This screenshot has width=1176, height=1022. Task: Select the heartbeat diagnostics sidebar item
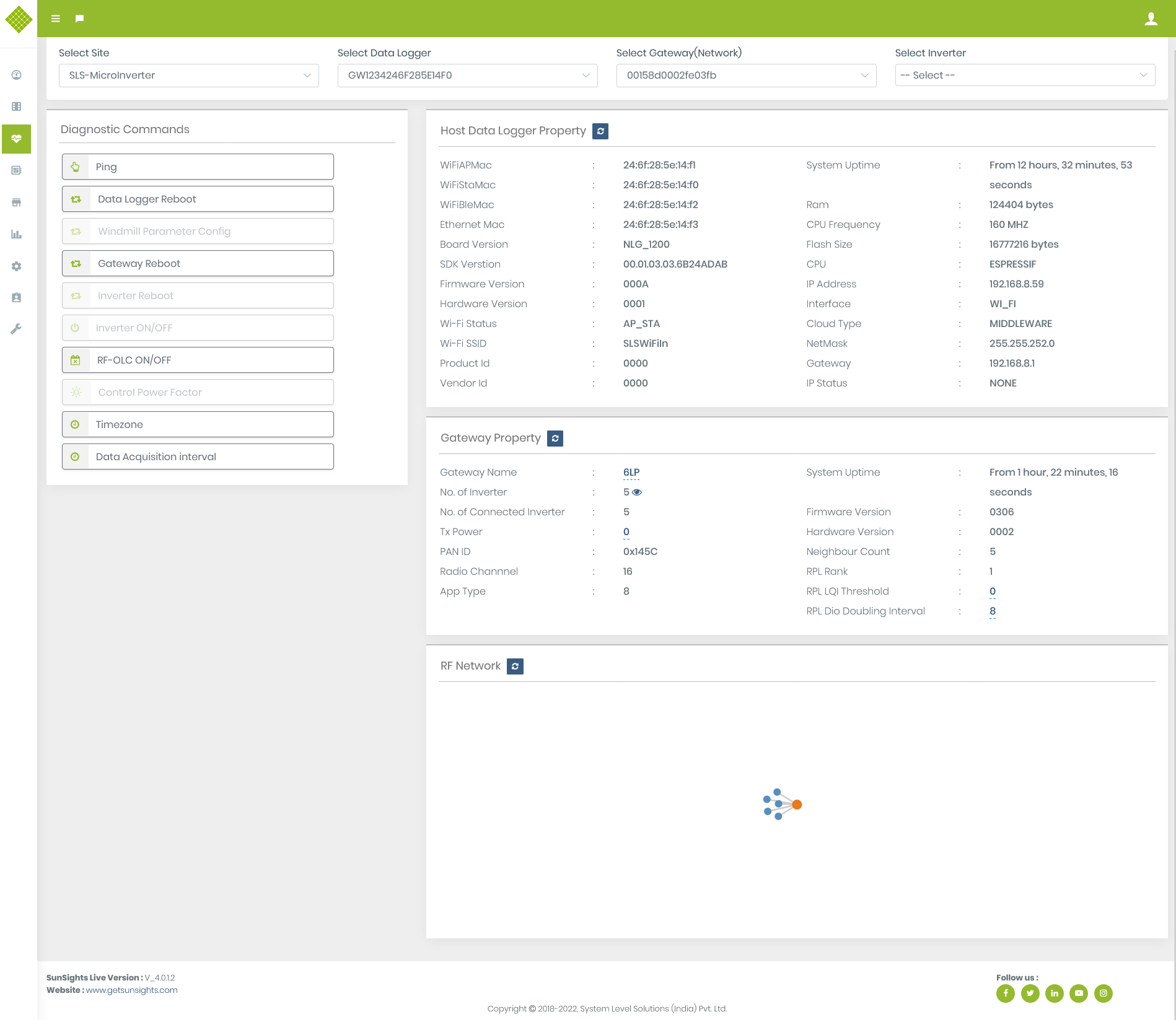click(x=17, y=139)
